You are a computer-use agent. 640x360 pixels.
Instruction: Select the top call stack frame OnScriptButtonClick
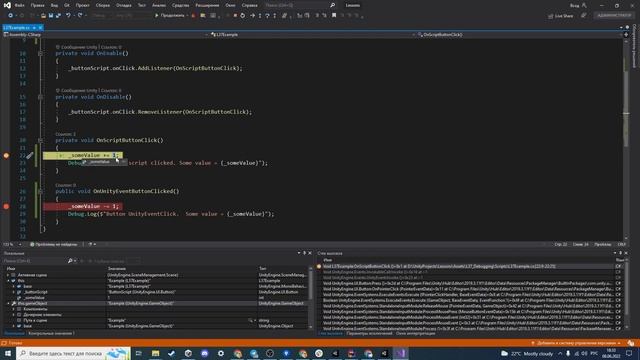click(x=469, y=266)
